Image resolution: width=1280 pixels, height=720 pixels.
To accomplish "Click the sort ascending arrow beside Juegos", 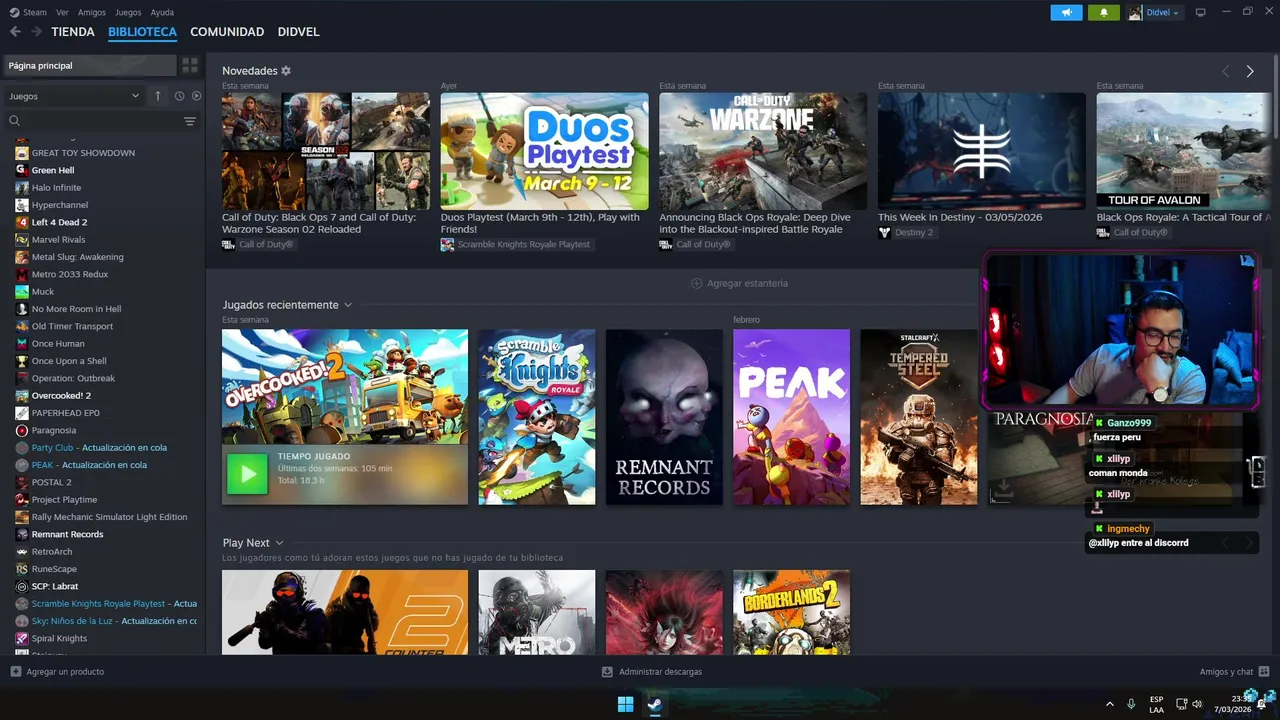I will point(157,96).
